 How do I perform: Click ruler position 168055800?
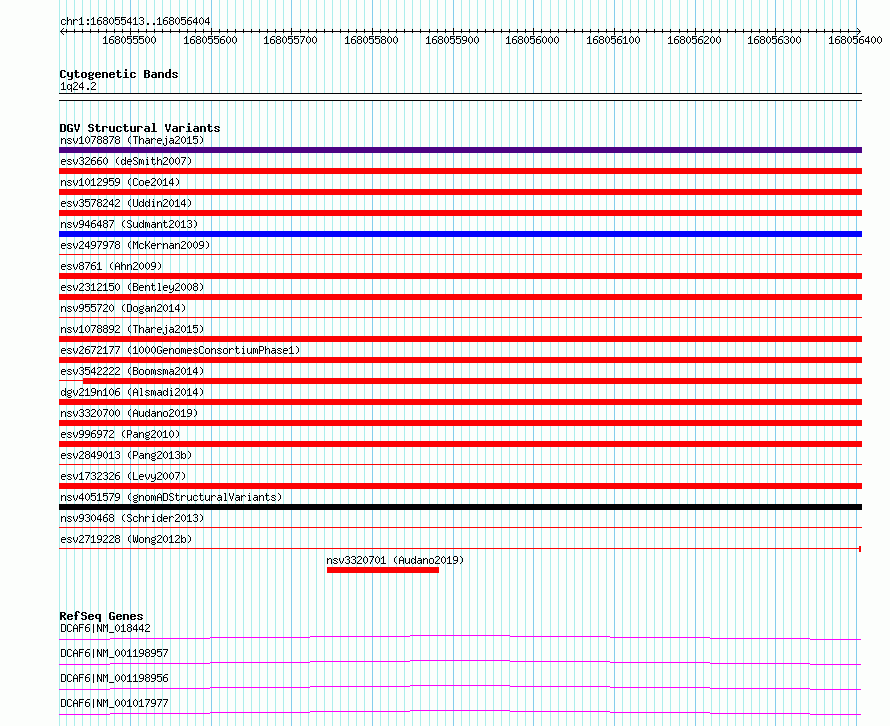point(371,40)
